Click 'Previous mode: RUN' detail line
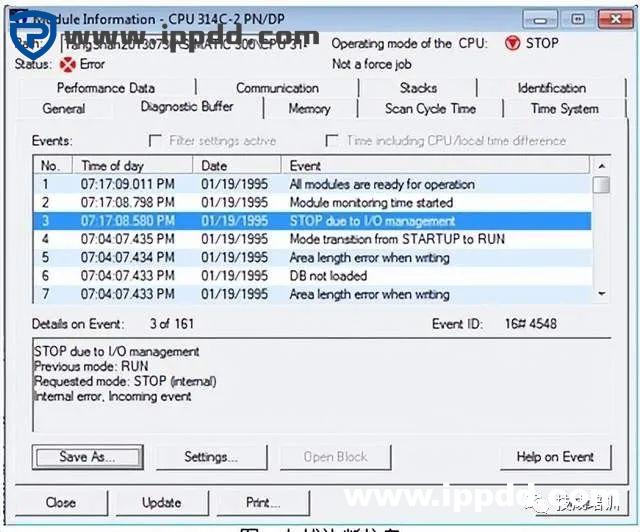The width and height of the screenshot is (640, 532). [91, 366]
